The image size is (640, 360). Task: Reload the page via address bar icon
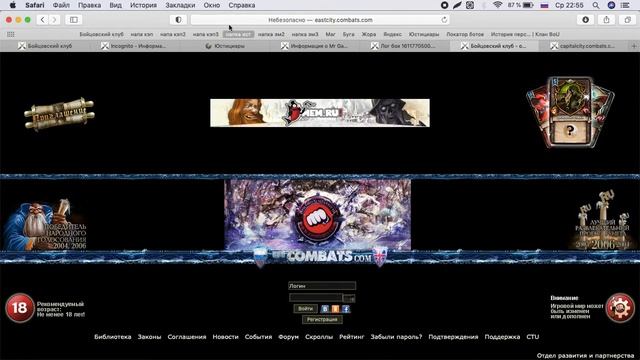(x=444, y=20)
